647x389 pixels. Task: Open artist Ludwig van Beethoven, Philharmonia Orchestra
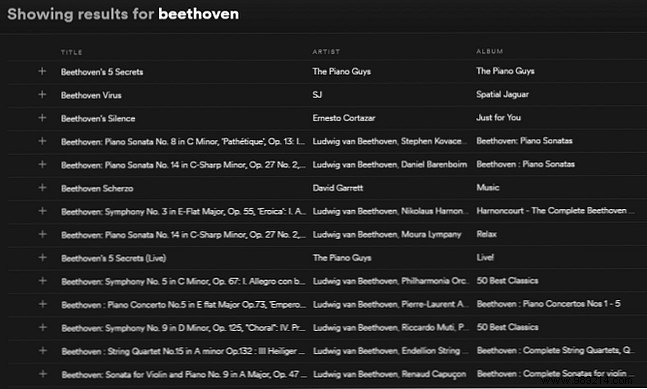tap(390, 281)
